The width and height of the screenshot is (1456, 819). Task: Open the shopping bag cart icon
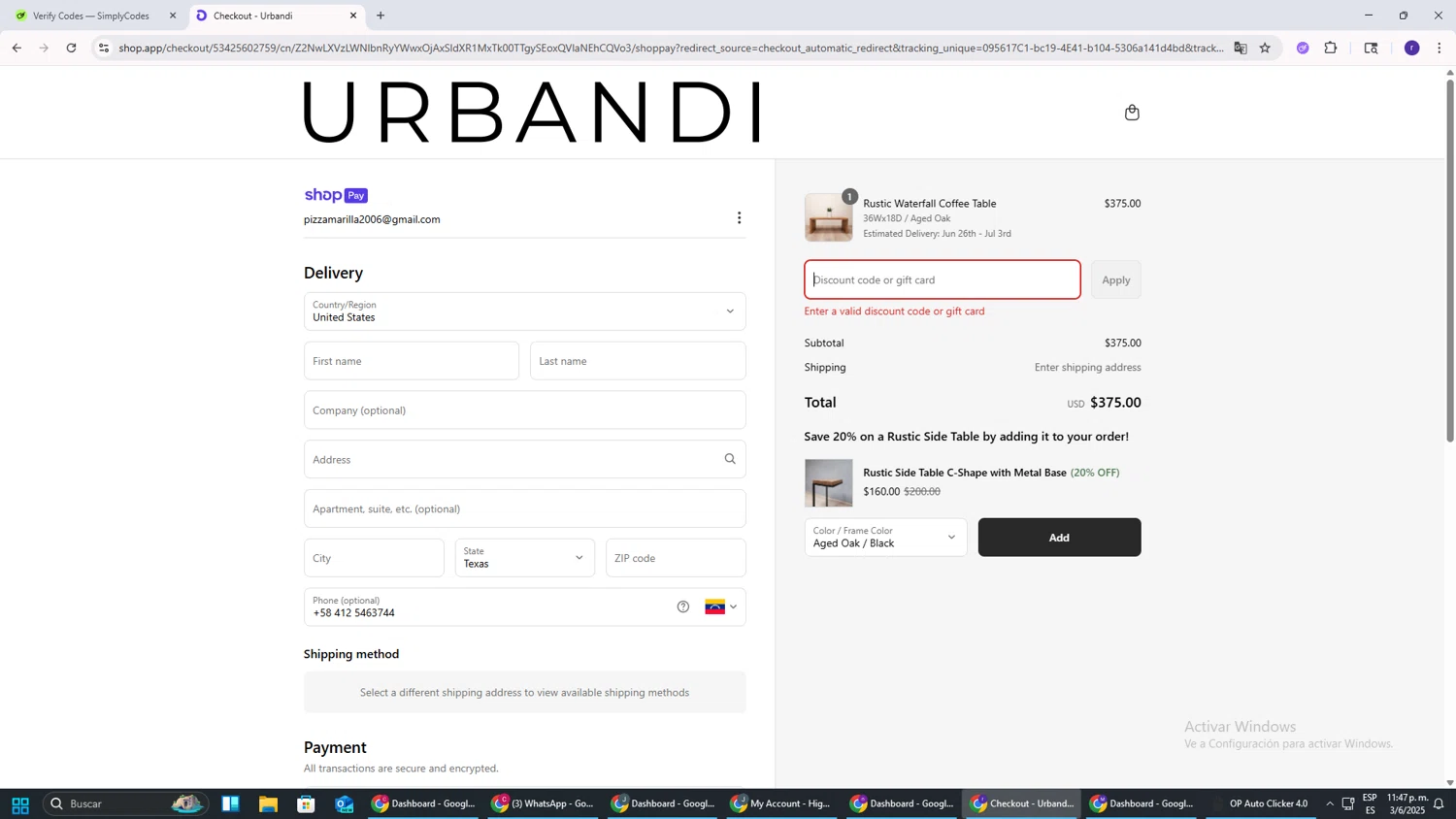coord(1132,113)
